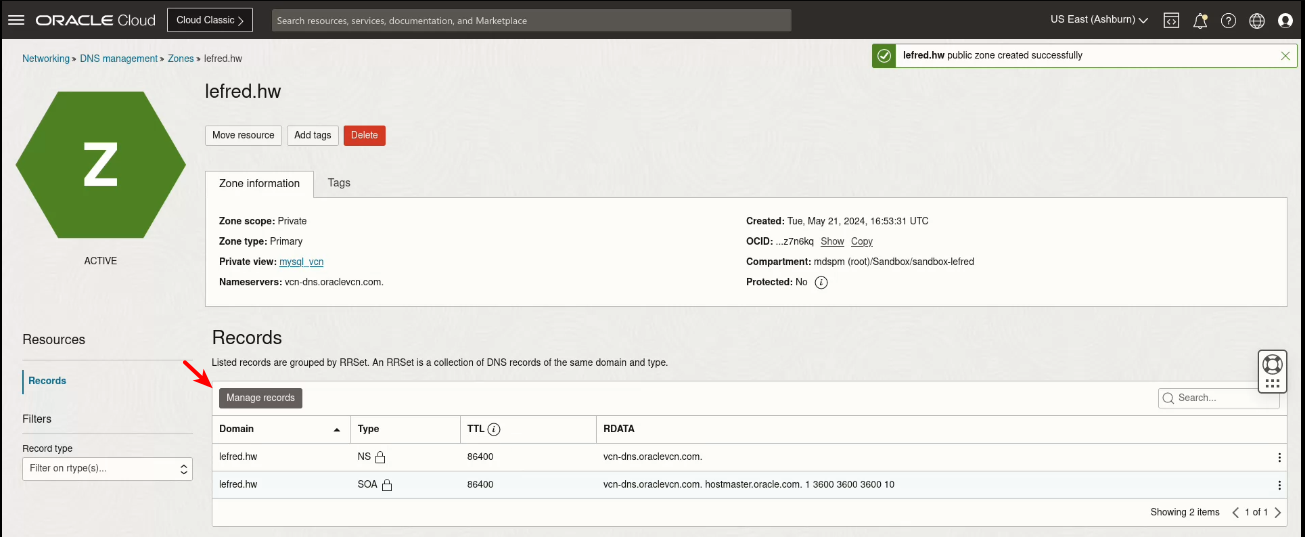Click the Oracle Cloud logo
This screenshot has height=537, width=1305.
point(96,20)
